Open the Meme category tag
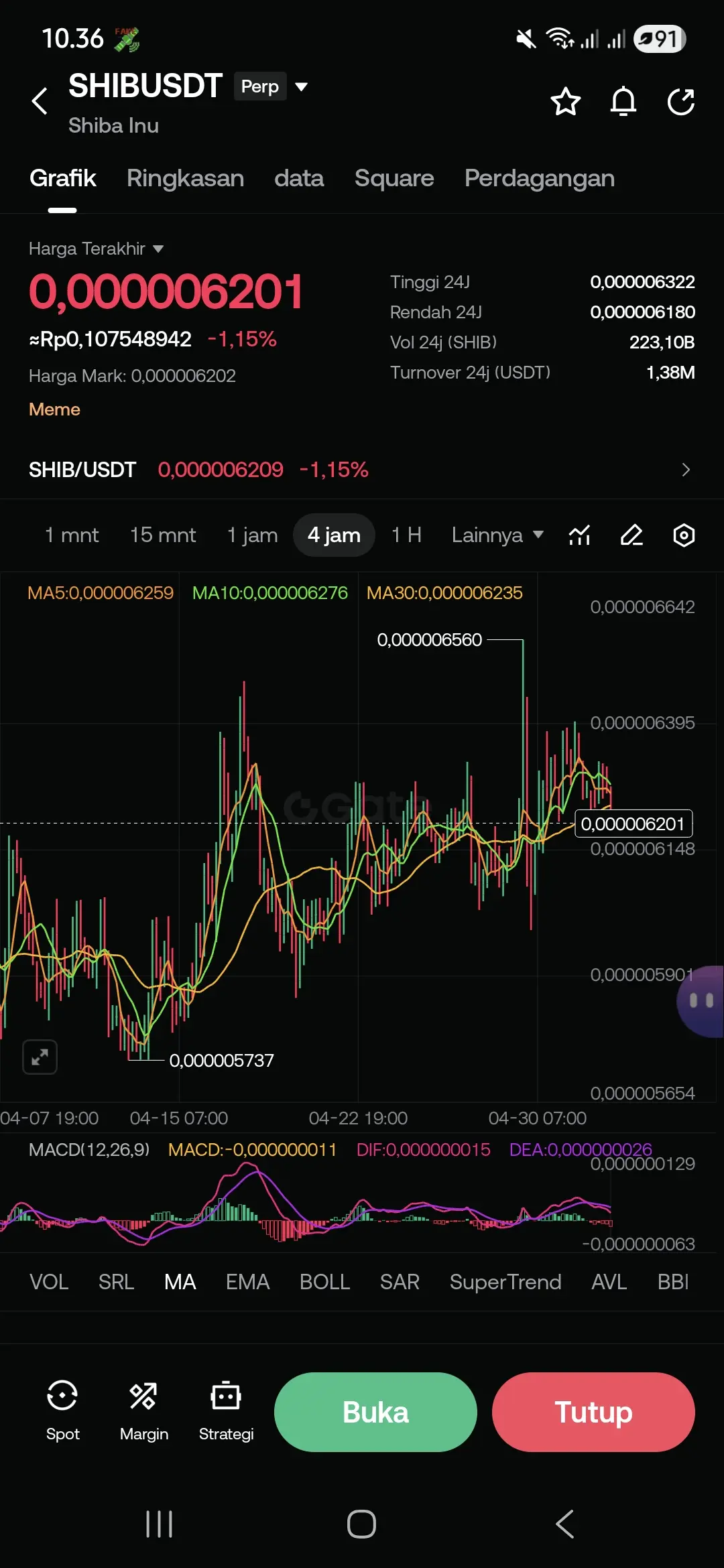Screen dimensions: 724x1568 click(54, 409)
